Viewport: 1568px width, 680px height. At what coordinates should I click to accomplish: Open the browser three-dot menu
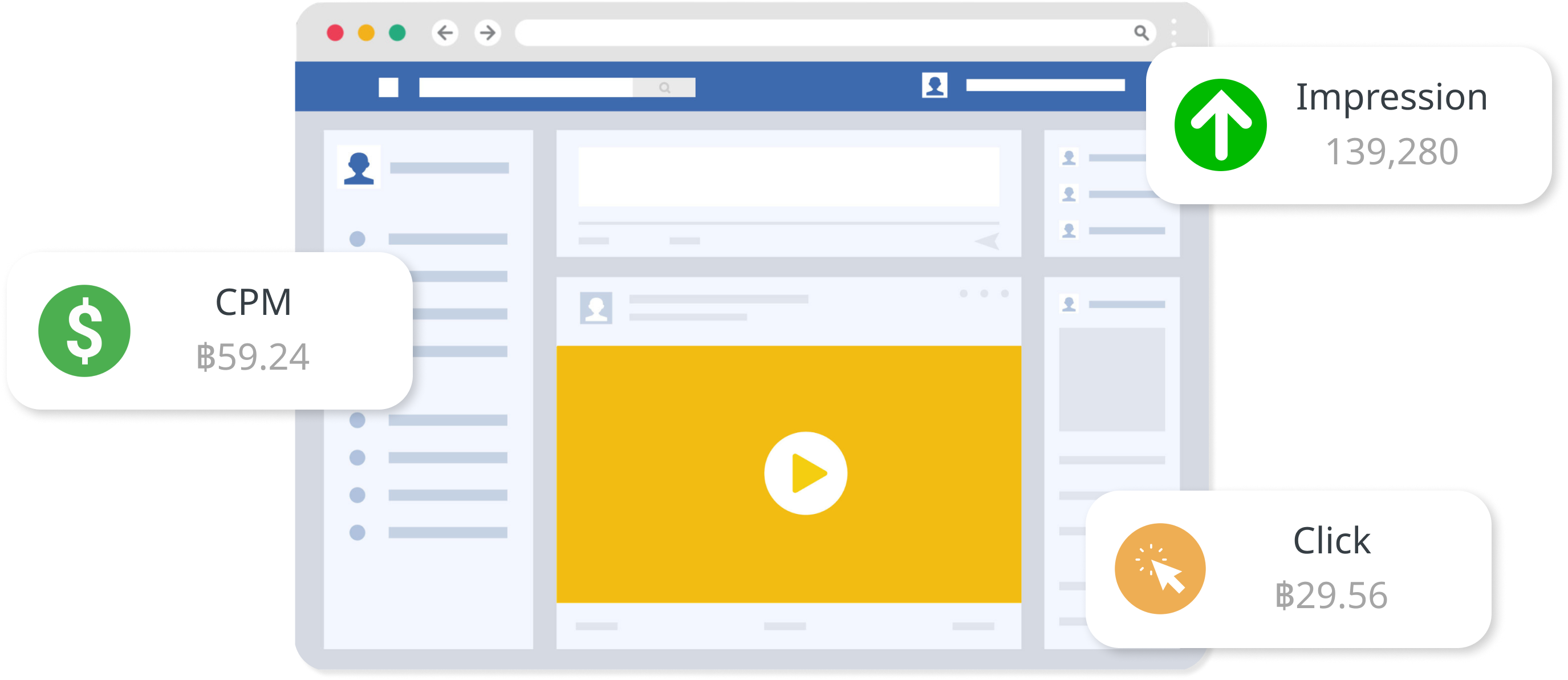click(1173, 33)
